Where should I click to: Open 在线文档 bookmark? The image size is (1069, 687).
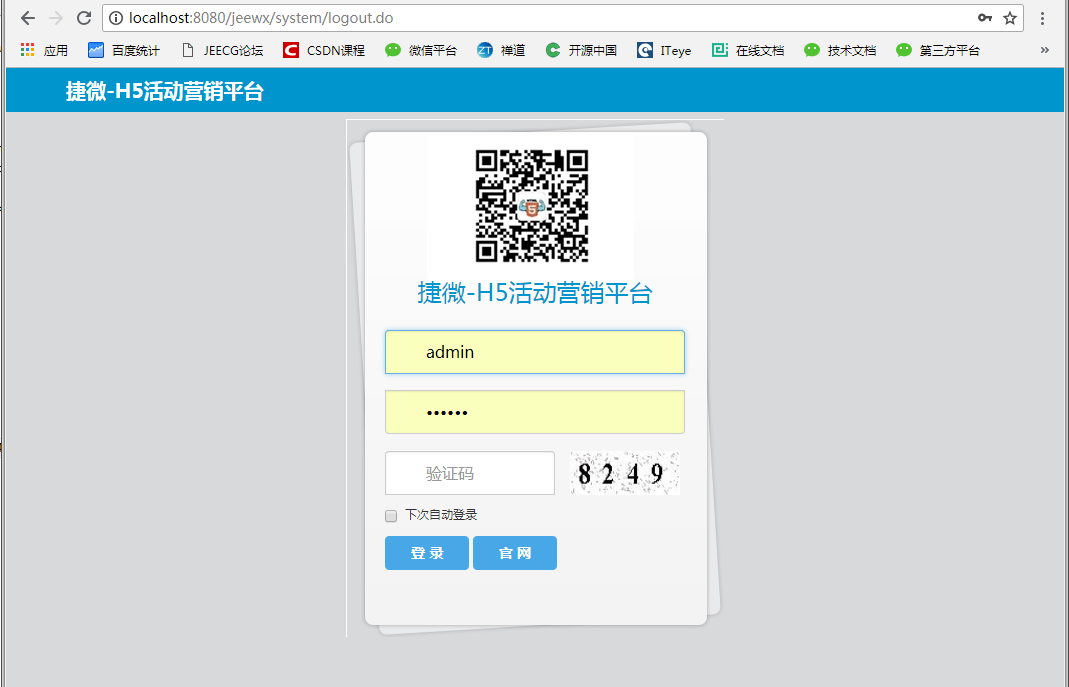[x=748, y=50]
